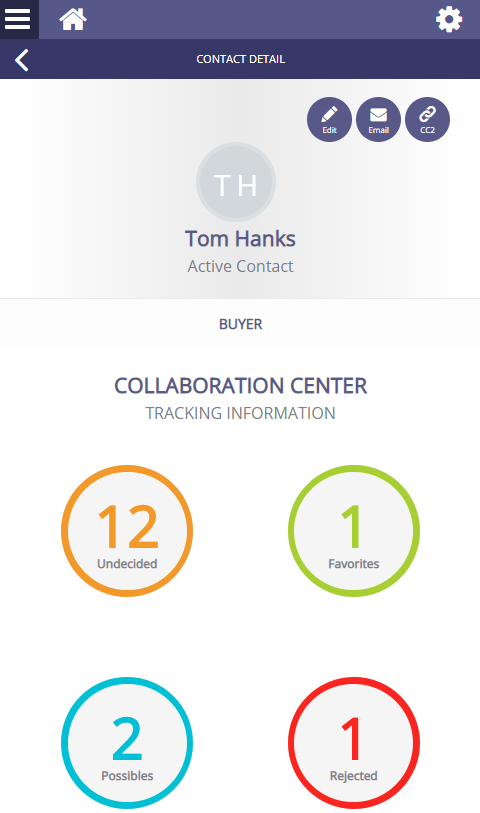
Task: Click the Rejected label text
Action: [x=354, y=776]
